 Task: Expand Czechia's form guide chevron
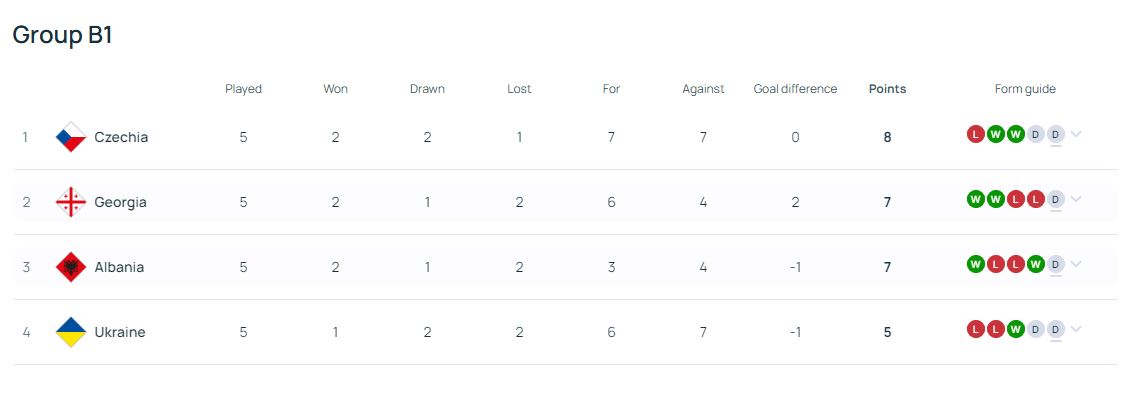pos(1076,134)
